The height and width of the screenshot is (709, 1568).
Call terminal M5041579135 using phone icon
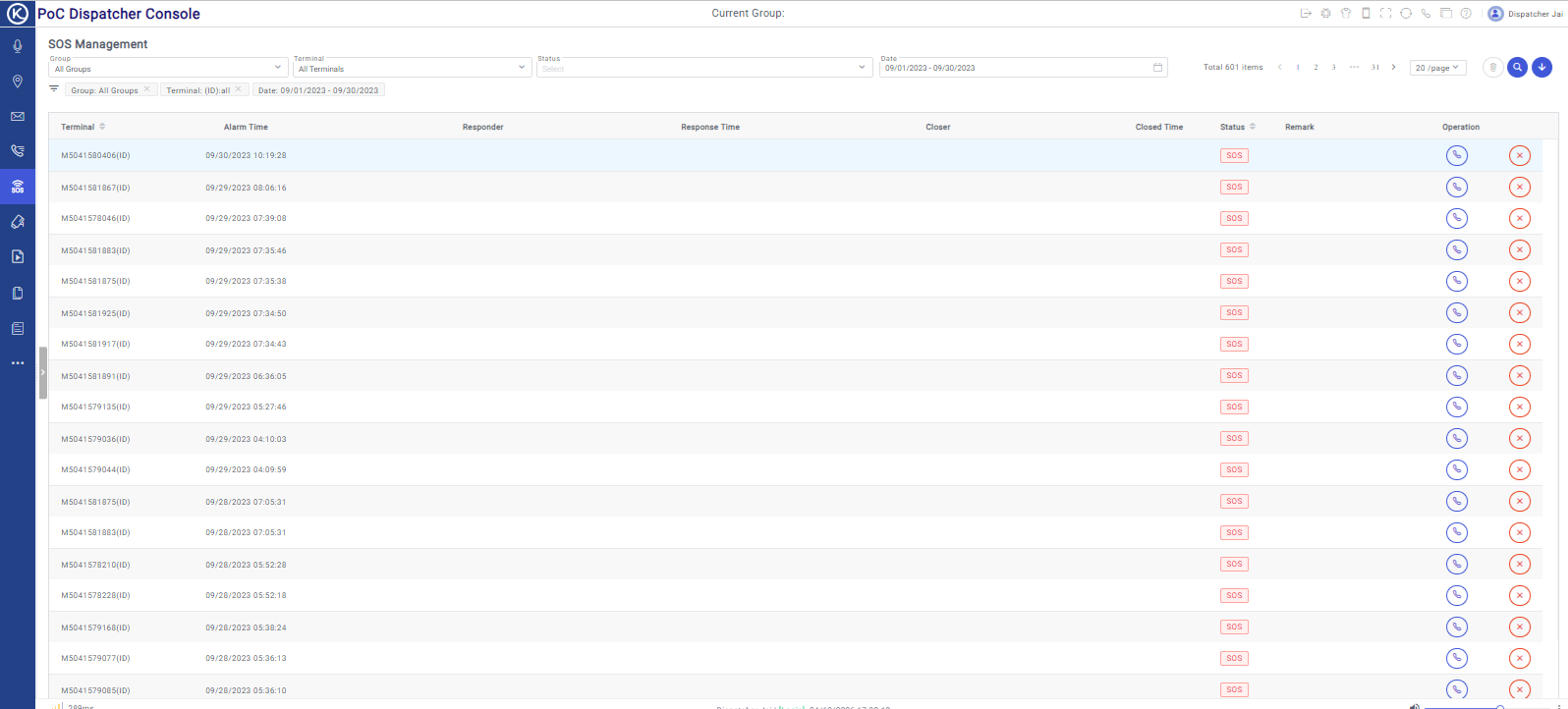pos(1457,407)
